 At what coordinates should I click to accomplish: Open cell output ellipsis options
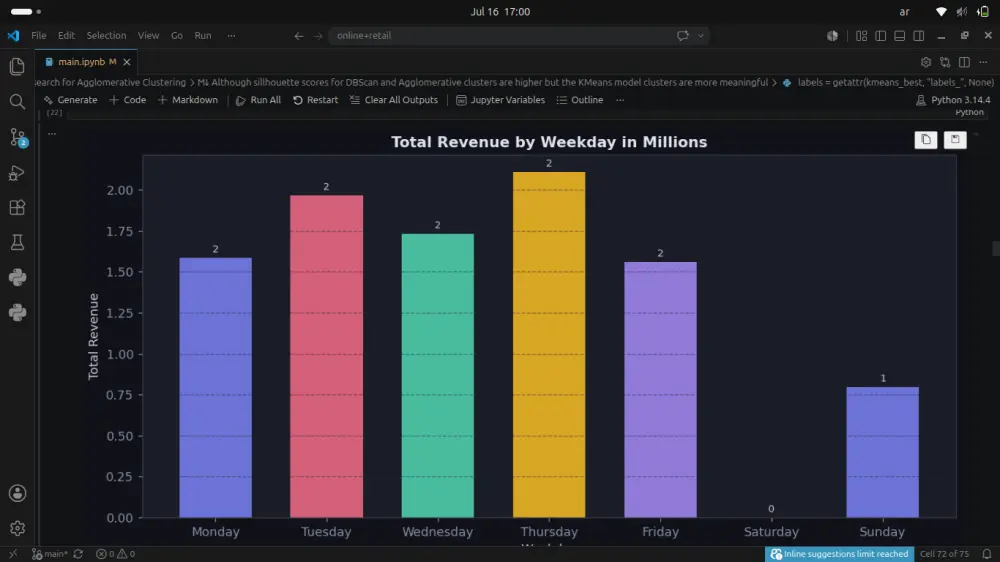click(52, 134)
